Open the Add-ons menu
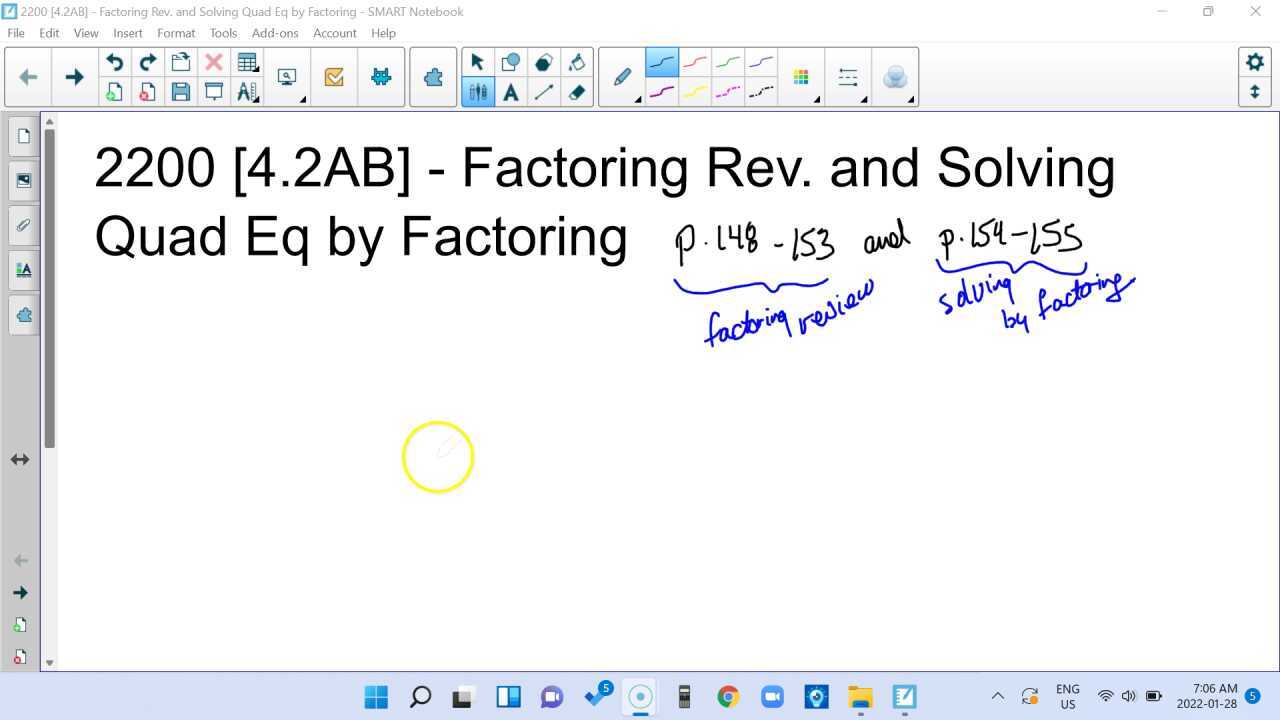 pos(274,33)
